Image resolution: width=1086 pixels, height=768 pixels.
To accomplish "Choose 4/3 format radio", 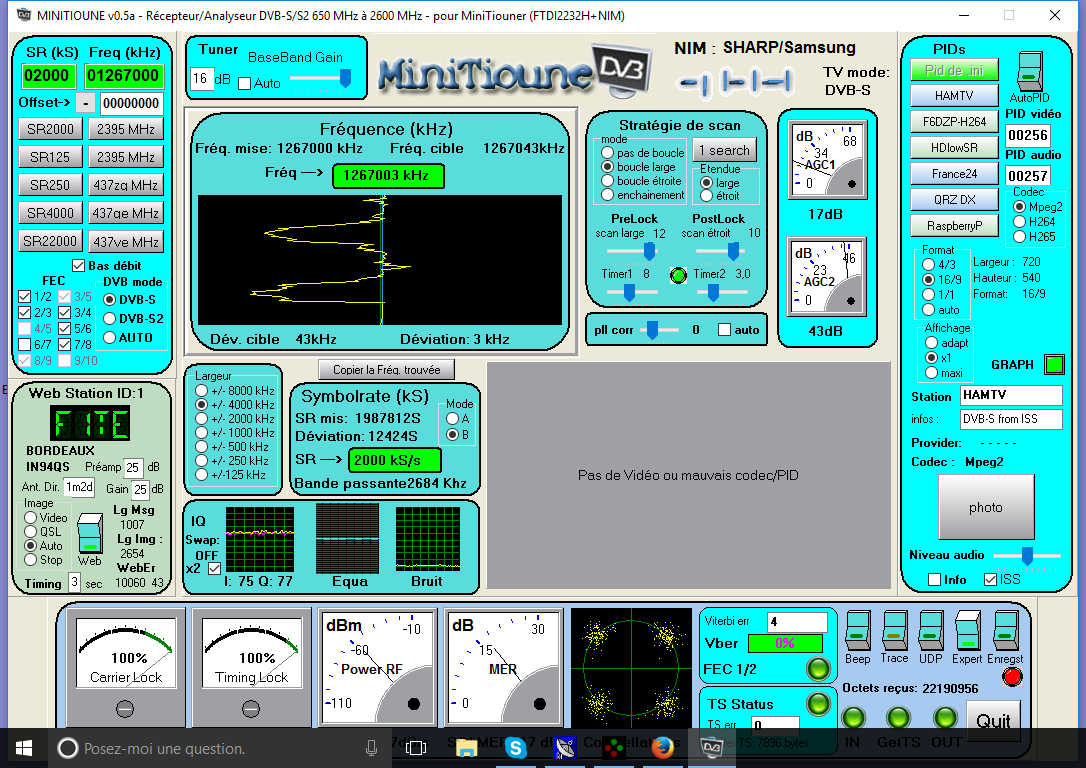I will pos(929,265).
